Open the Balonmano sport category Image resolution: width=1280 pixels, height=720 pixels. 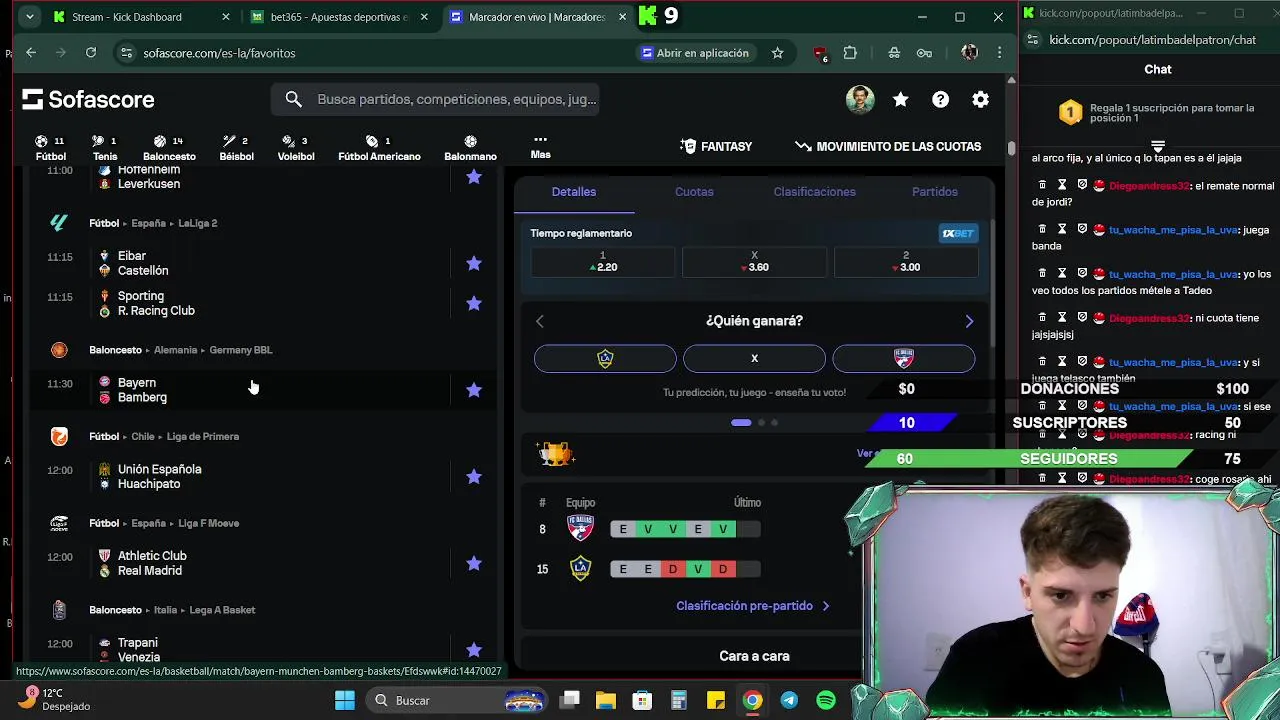pyautogui.click(x=470, y=148)
